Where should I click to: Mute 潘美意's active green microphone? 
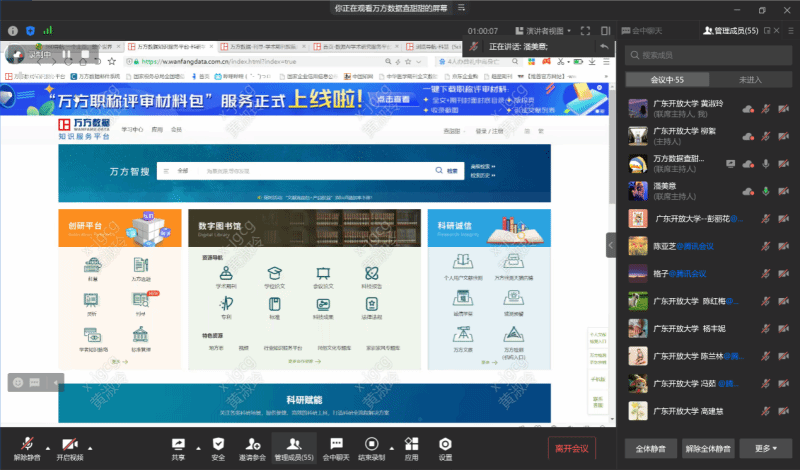pos(765,191)
